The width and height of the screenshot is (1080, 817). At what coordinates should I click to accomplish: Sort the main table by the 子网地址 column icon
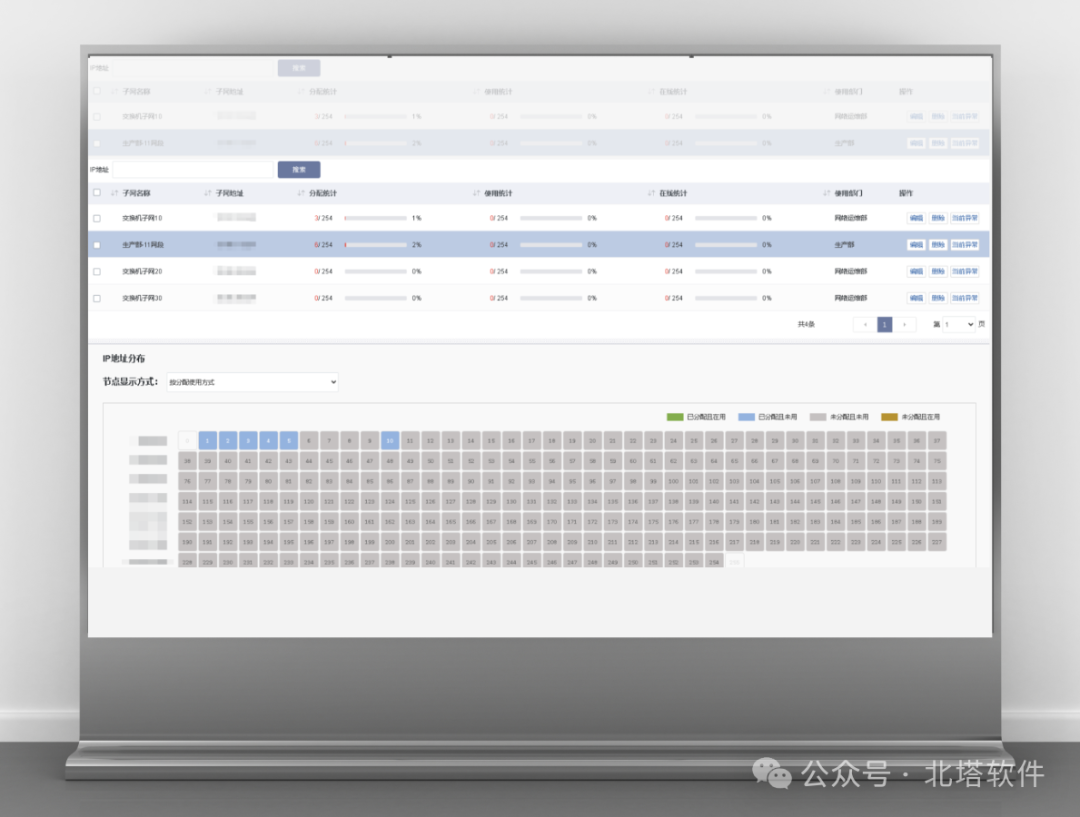click(x=208, y=194)
